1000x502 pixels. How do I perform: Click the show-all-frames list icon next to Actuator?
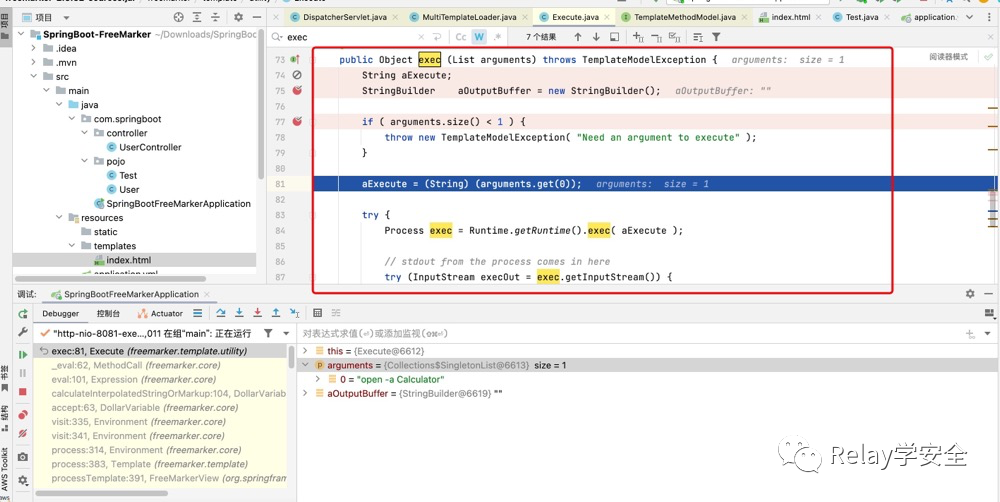(198, 313)
